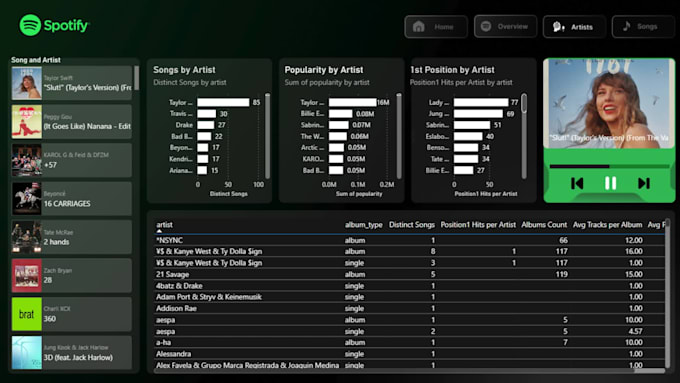The width and height of the screenshot is (680, 383).
Task: Click the a-ha album row
Action: [x=410, y=342]
